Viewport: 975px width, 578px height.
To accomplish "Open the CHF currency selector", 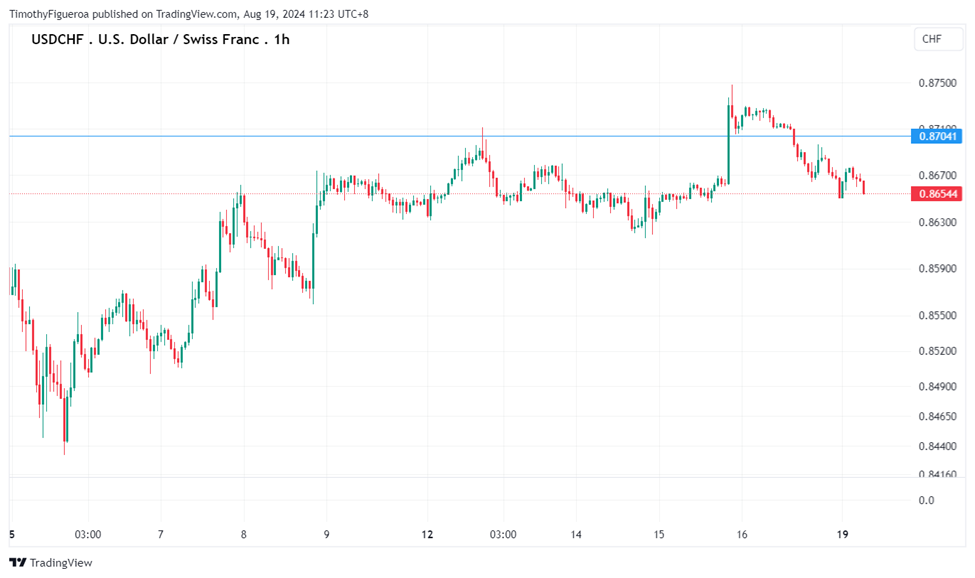I will 931,39.
